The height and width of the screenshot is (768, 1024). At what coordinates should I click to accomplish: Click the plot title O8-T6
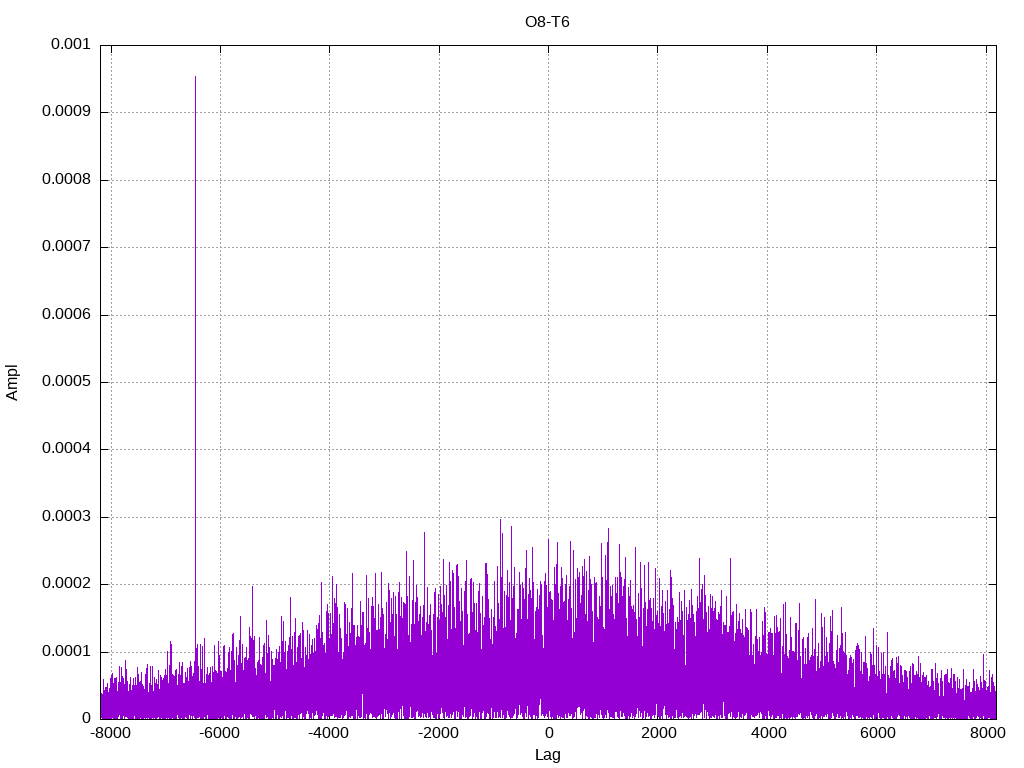coord(547,21)
